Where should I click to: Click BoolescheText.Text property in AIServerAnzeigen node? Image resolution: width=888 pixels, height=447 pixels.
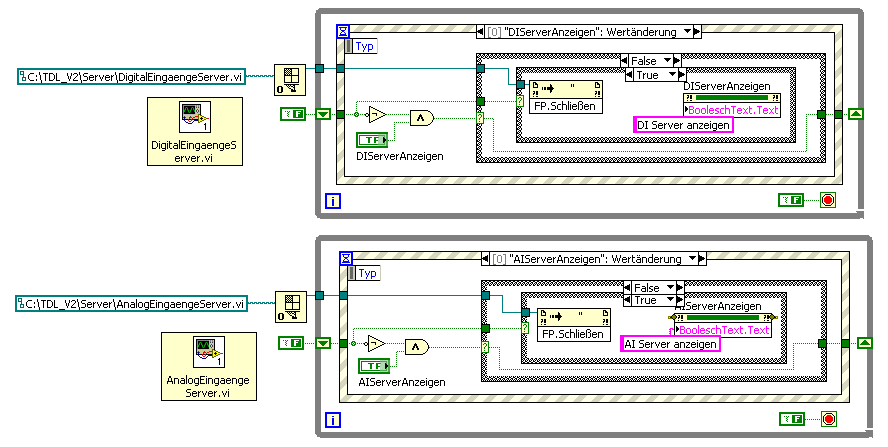point(723,330)
